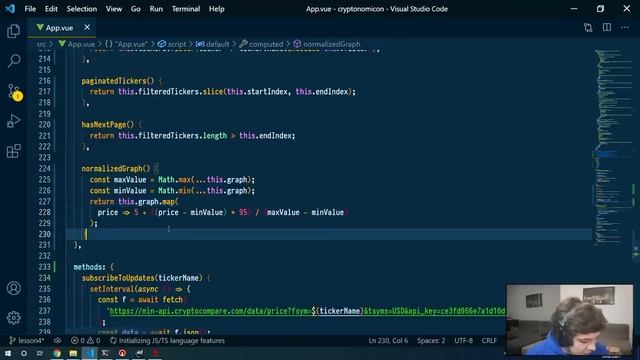Open the editor More Actions ellipsis

(625, 27)
